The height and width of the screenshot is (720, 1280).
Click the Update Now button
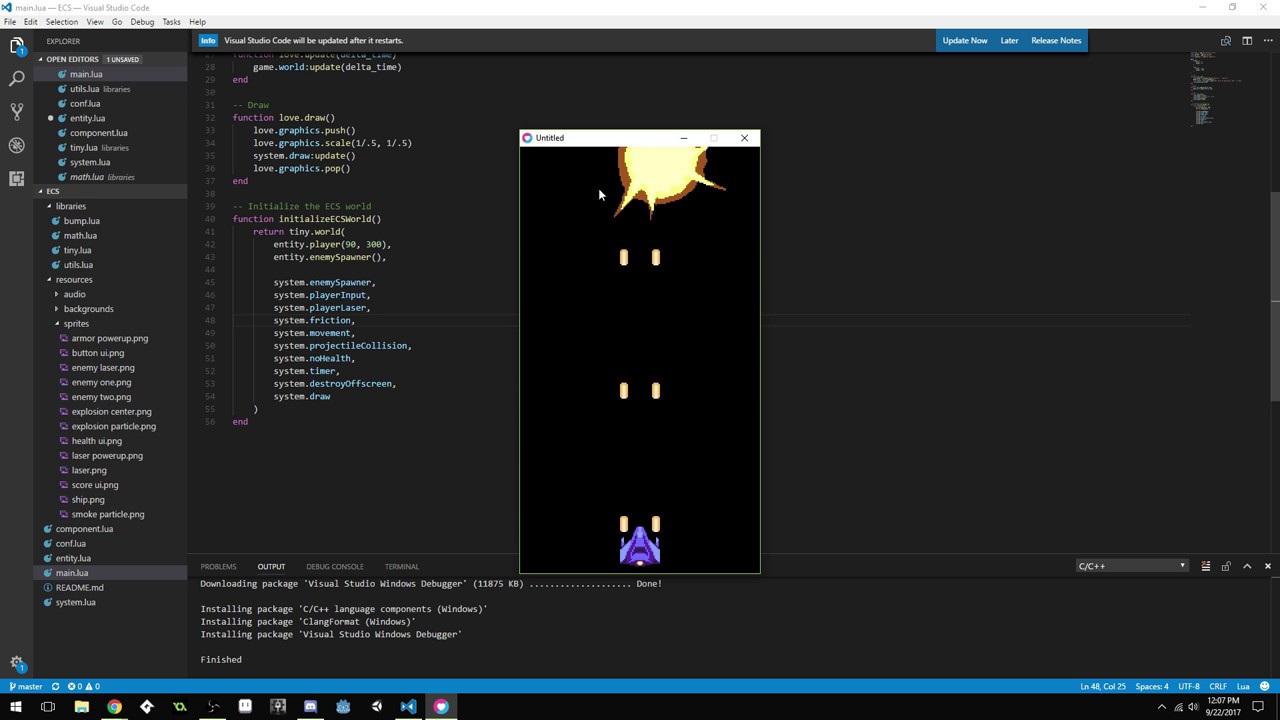(965, 41)
